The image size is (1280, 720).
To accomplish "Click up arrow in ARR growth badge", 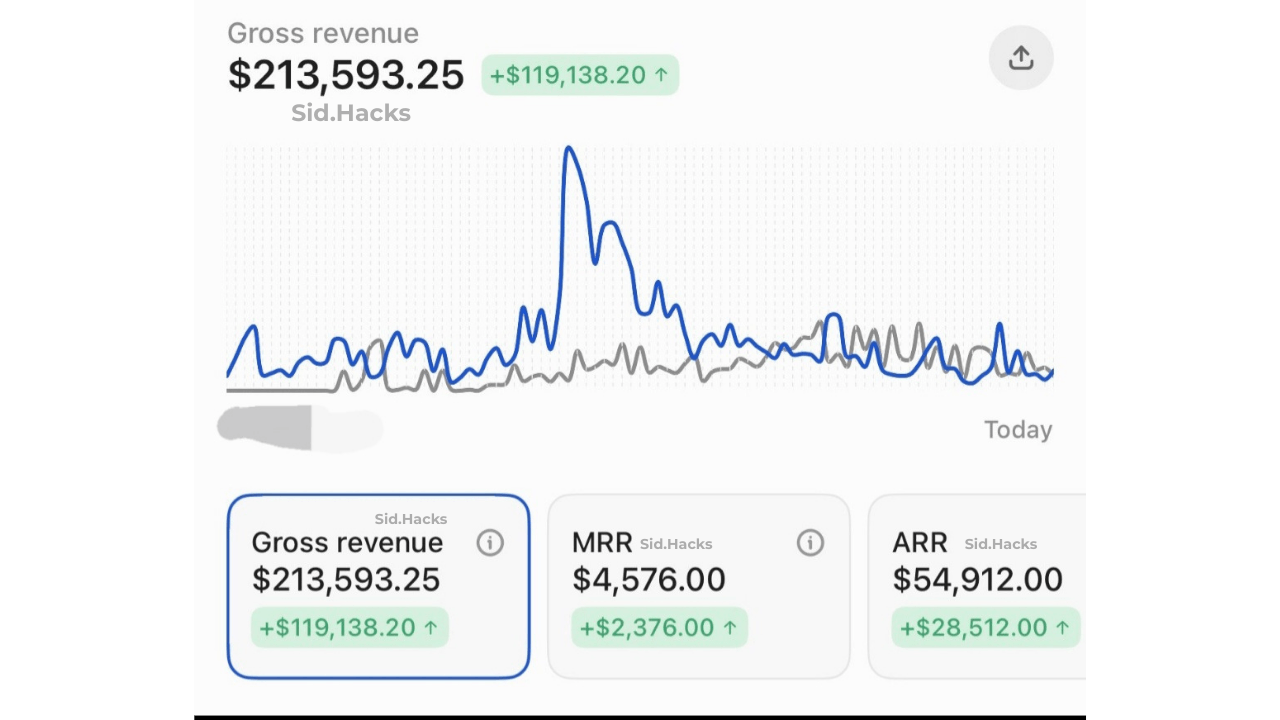I will coord(1062,628).
